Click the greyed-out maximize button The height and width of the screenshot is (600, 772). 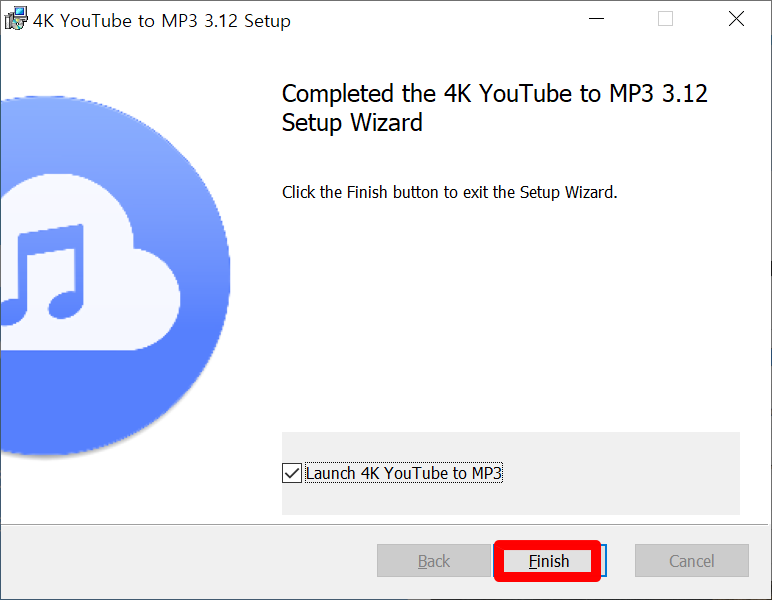(665, 19)
